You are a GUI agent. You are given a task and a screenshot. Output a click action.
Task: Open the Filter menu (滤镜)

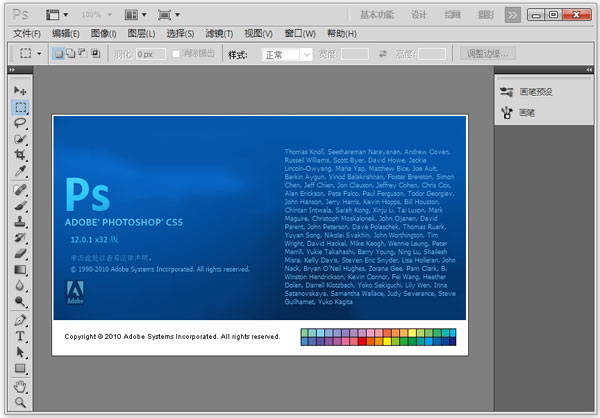tap(219, 34)
